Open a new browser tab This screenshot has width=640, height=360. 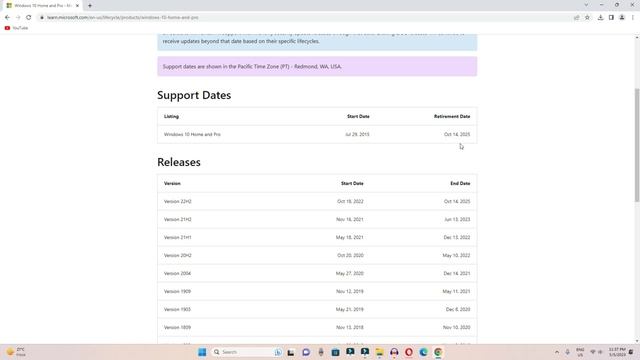(90, 6)
